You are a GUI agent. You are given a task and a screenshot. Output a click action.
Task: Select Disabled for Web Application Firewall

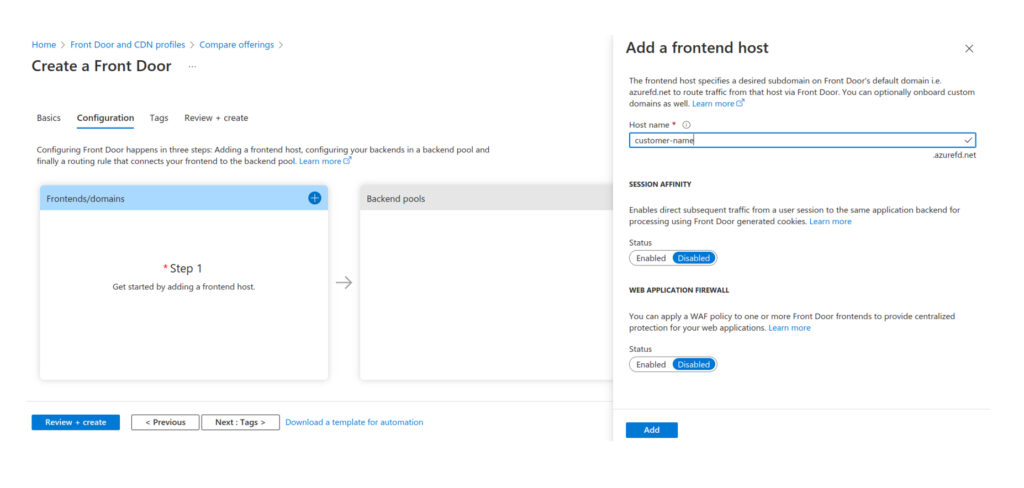pyautogui.click(x=694, y=365)
